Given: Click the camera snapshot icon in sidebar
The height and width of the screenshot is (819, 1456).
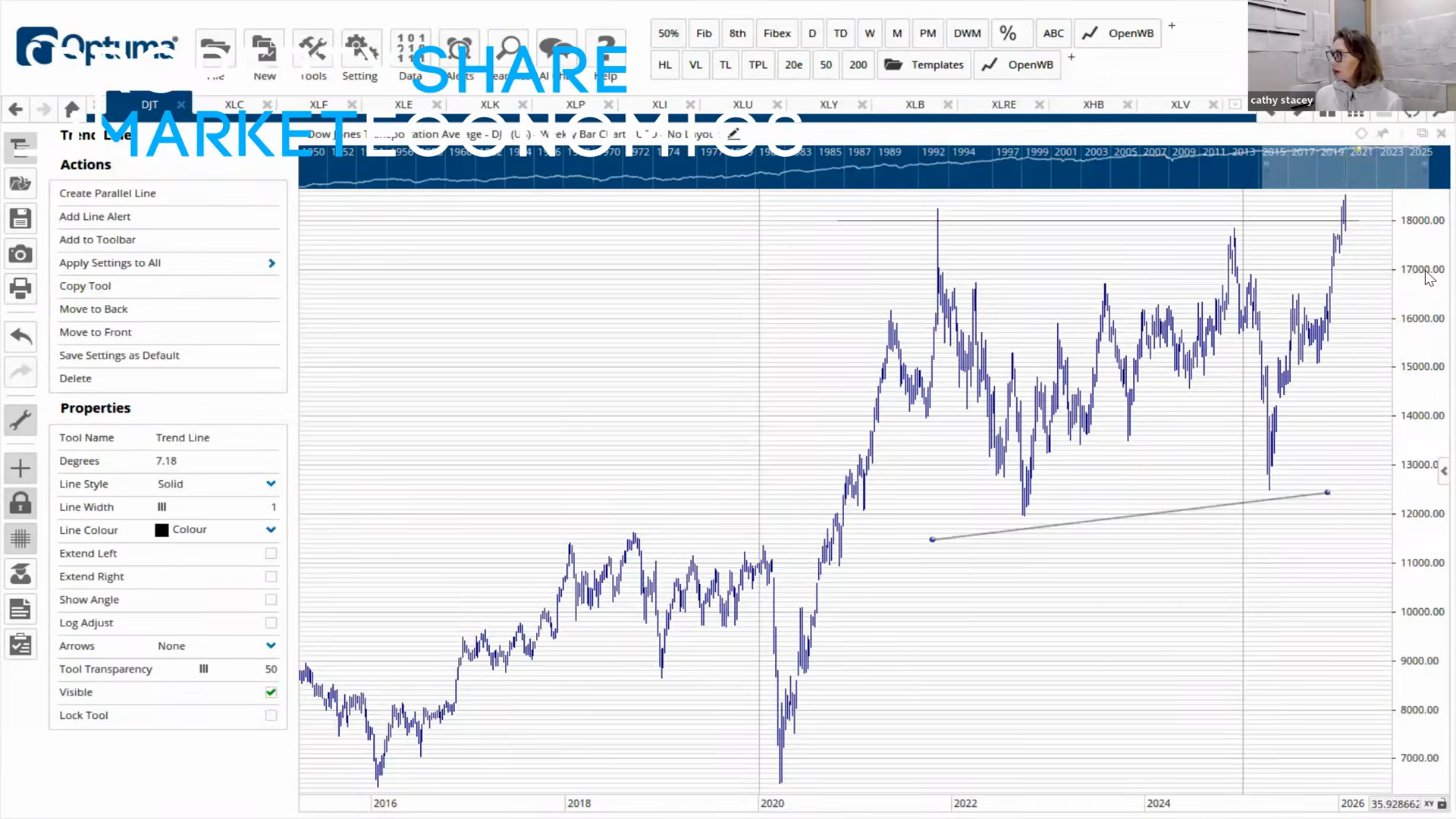Looking at the screenshot, I should tap(20, 254).
